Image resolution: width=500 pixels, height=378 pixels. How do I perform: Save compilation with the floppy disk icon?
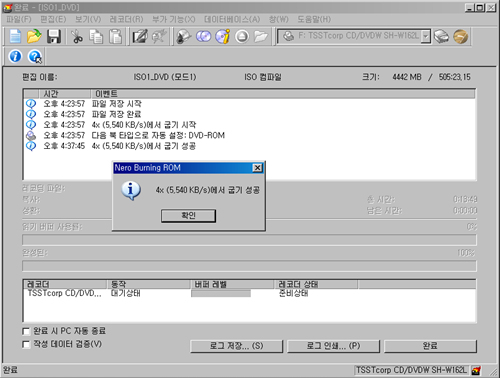pos(54,36)
